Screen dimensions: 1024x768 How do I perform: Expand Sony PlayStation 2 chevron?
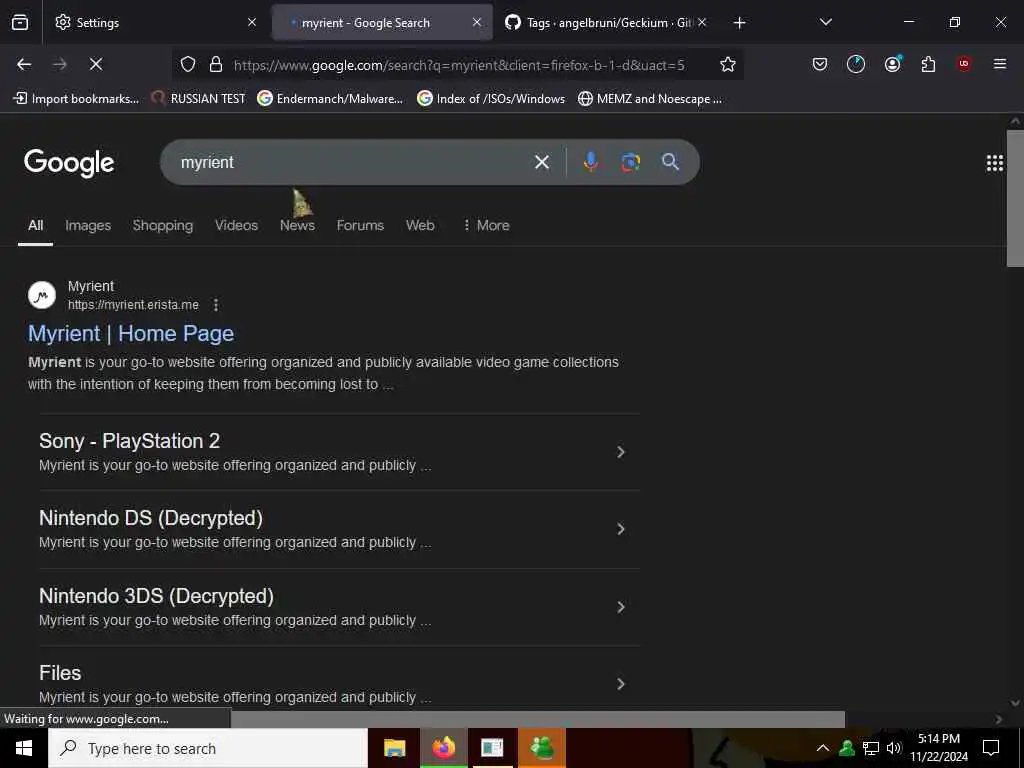click(x=621, y=452)
